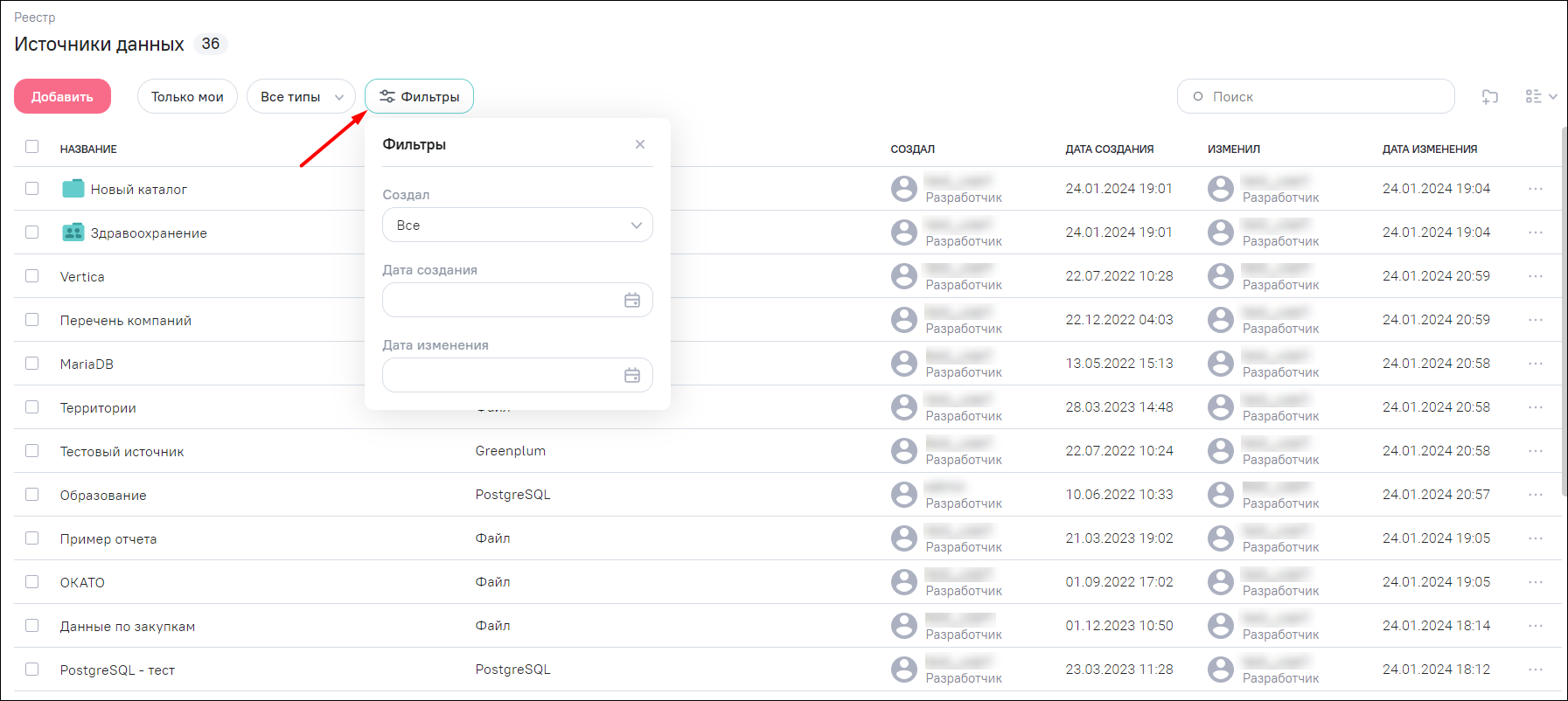Click the Реестр breadcrumb link

coord(35,17)
